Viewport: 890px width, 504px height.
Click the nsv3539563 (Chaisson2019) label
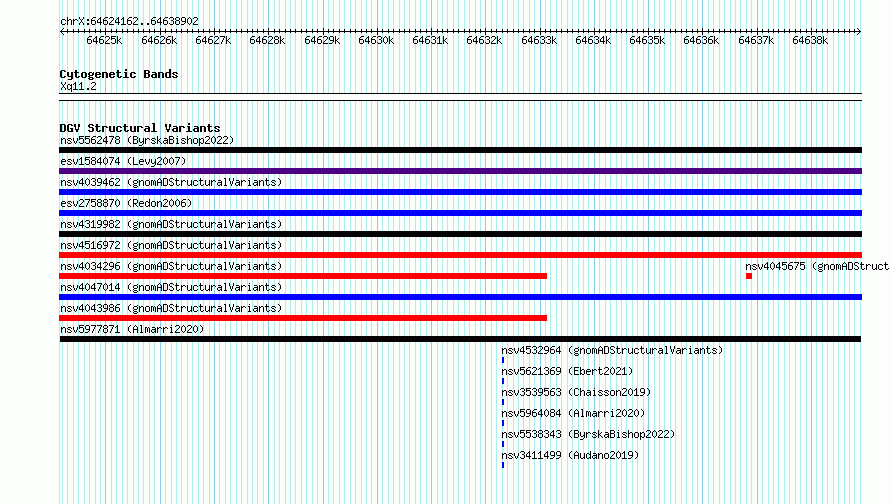(576, 392)
